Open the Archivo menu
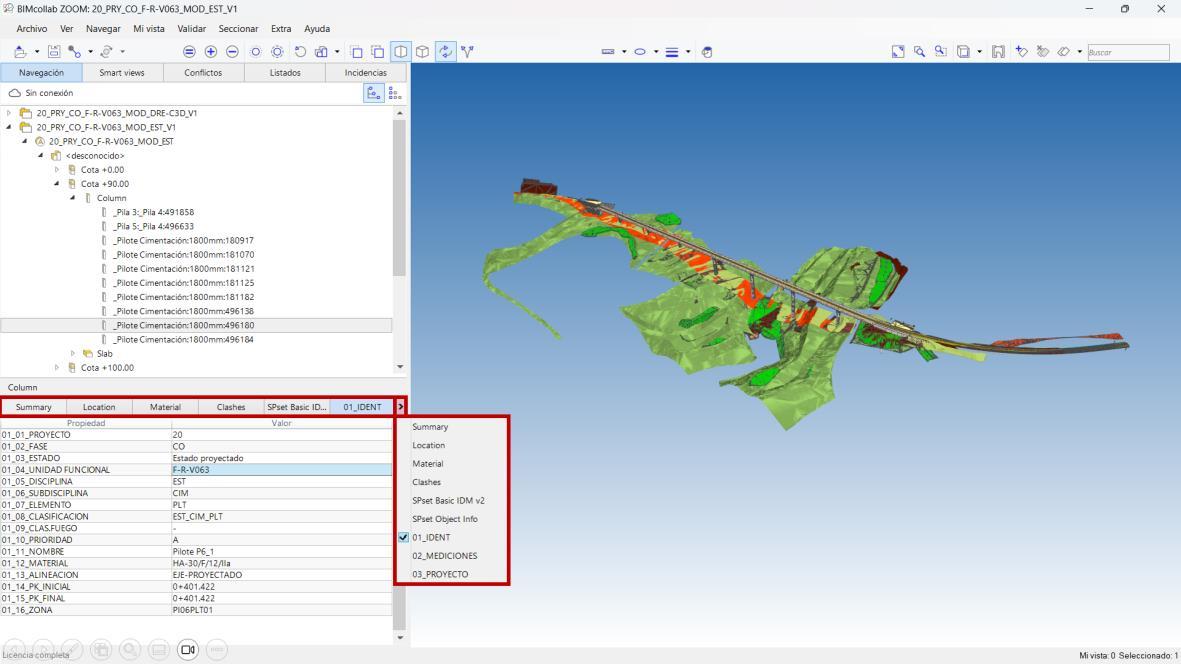This screenshot has height=664, width=1181. 32,29
